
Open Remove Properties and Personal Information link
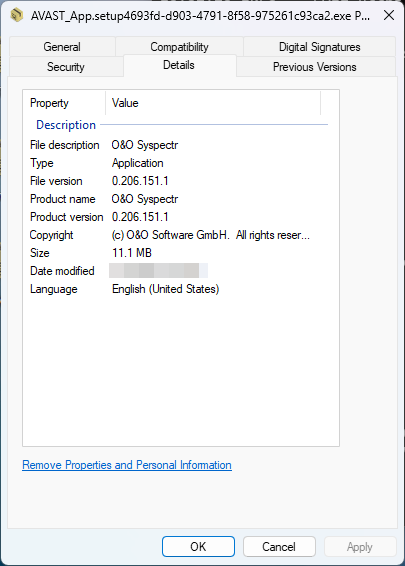click(127, 465)
